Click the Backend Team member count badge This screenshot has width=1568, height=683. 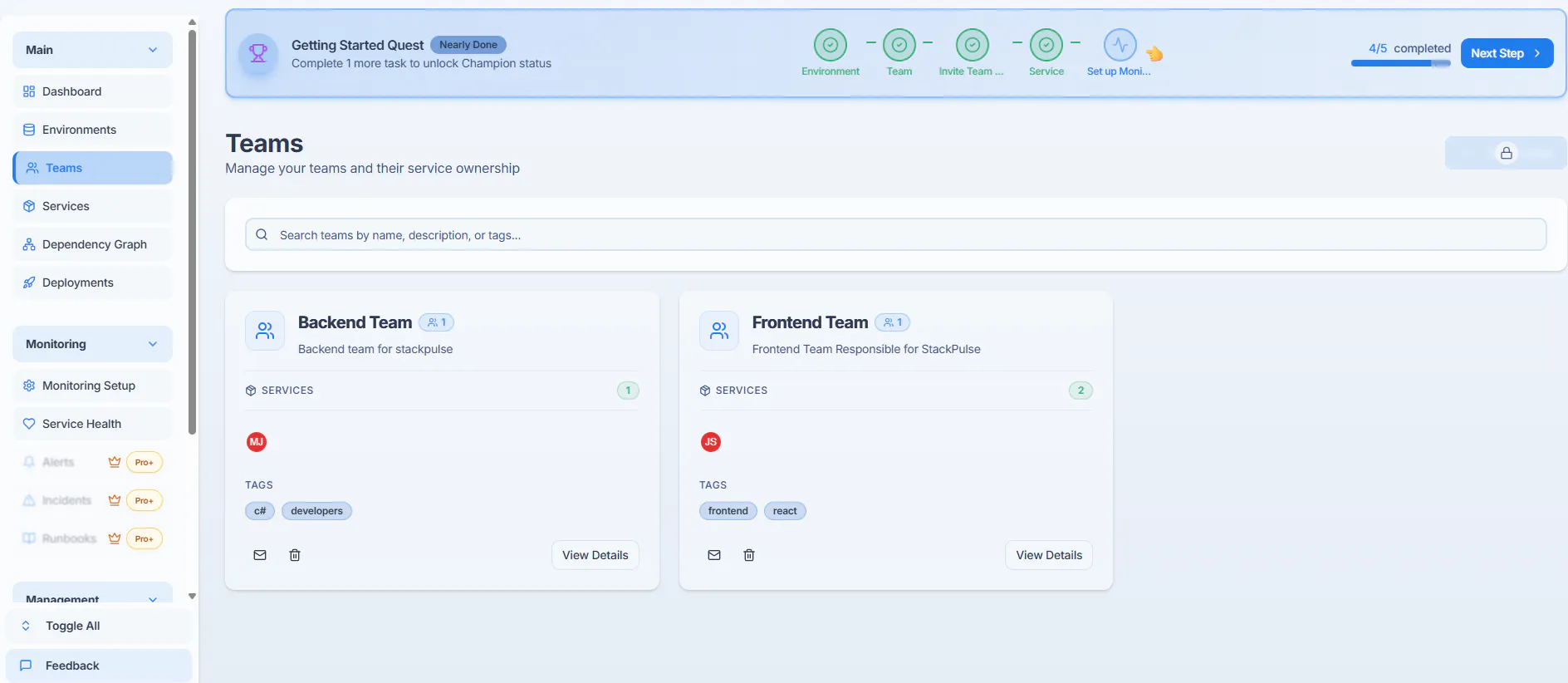pyautogui.click(x=437, y=322)
